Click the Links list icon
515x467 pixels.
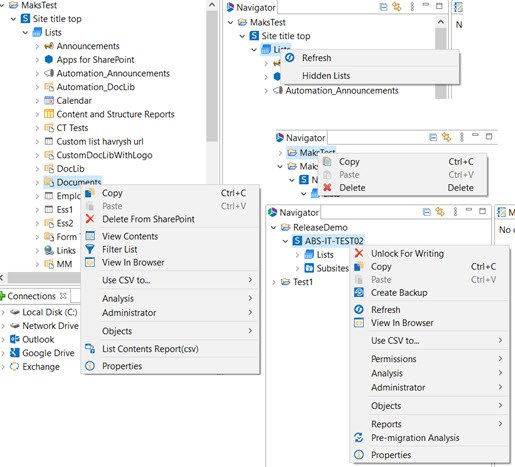(49, 250)
